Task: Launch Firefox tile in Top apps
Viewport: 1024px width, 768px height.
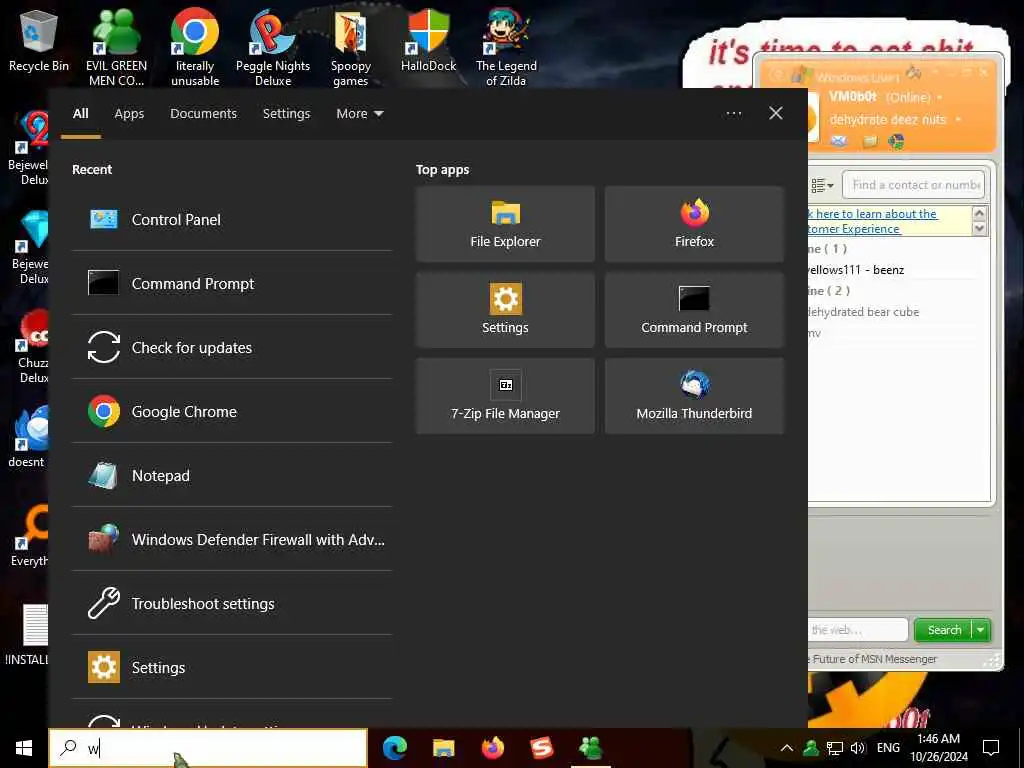Action: [694, 224]
